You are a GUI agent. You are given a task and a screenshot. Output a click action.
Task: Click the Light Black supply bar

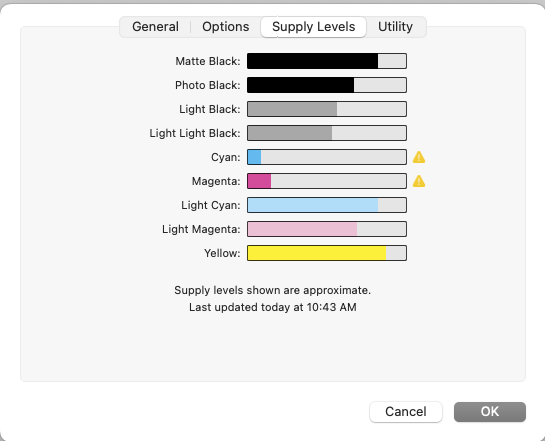(327, 109)
